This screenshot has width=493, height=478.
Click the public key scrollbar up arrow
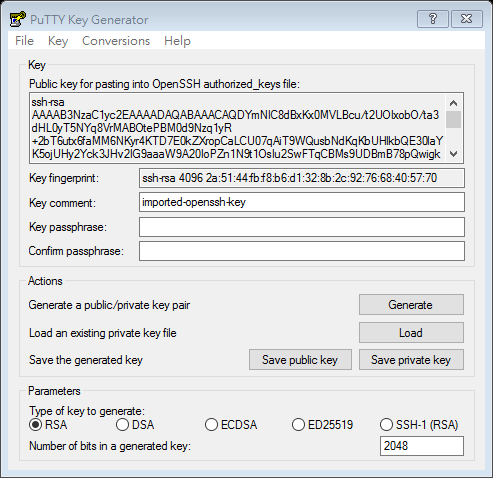pyautogui.click(x=453, y=103)
